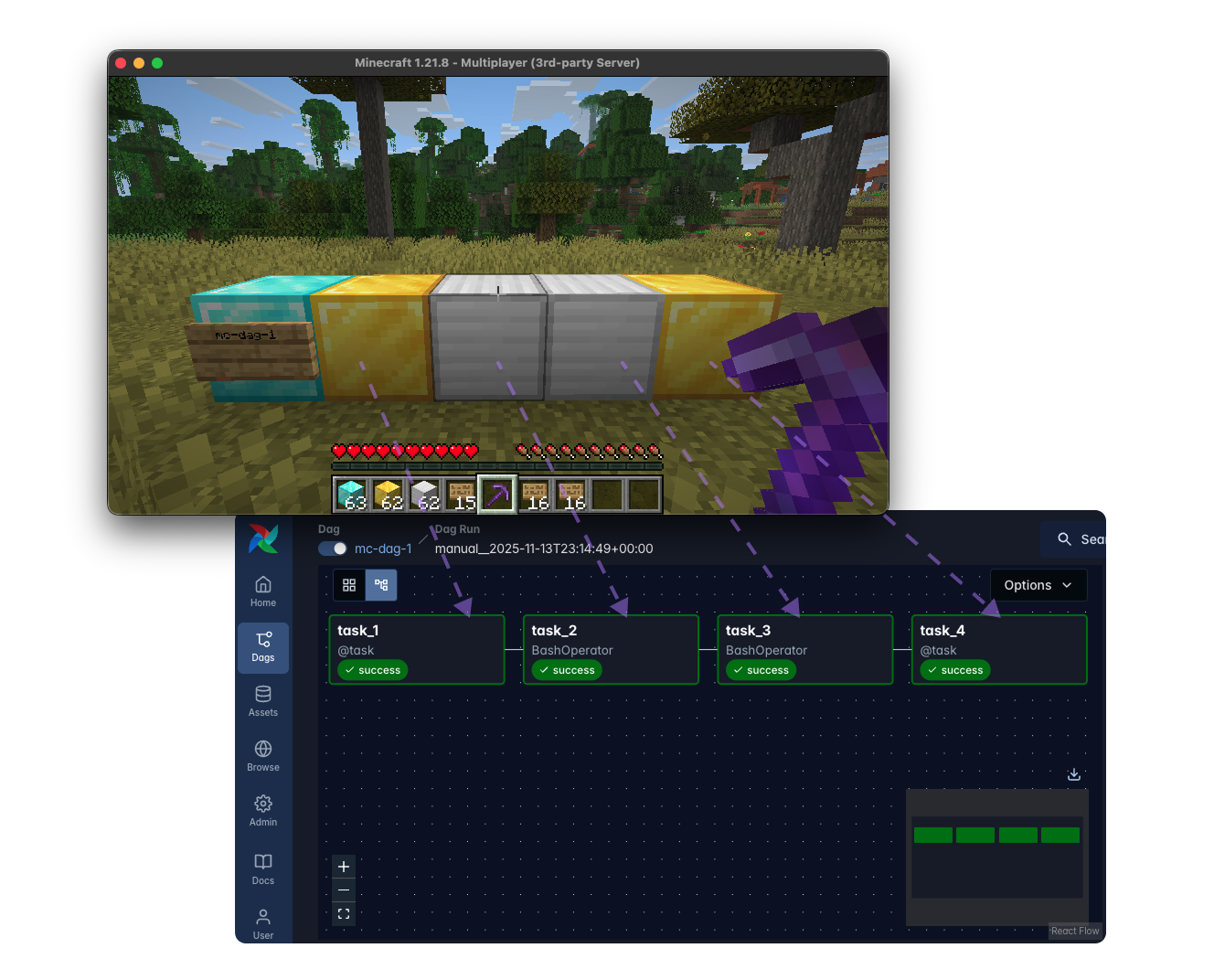Screen dimensions: 1214x980
Task: Zoom in on the DAG graph
Action: point(344,866)
